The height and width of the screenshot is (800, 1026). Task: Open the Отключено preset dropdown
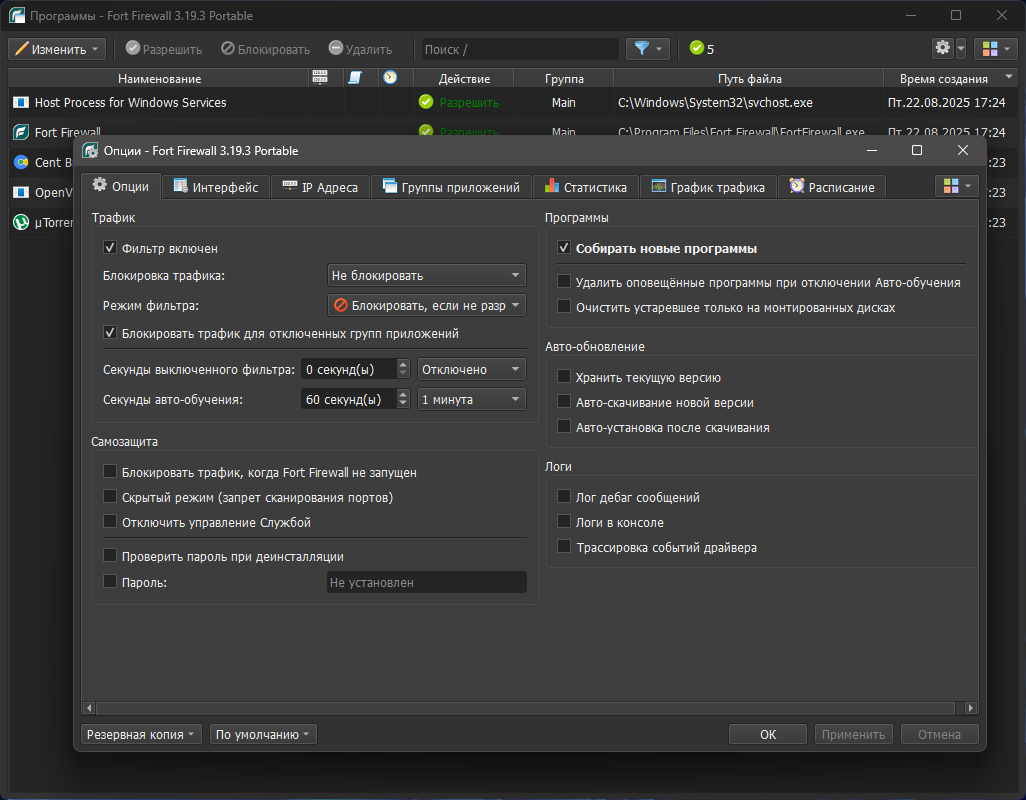(472, 370)
